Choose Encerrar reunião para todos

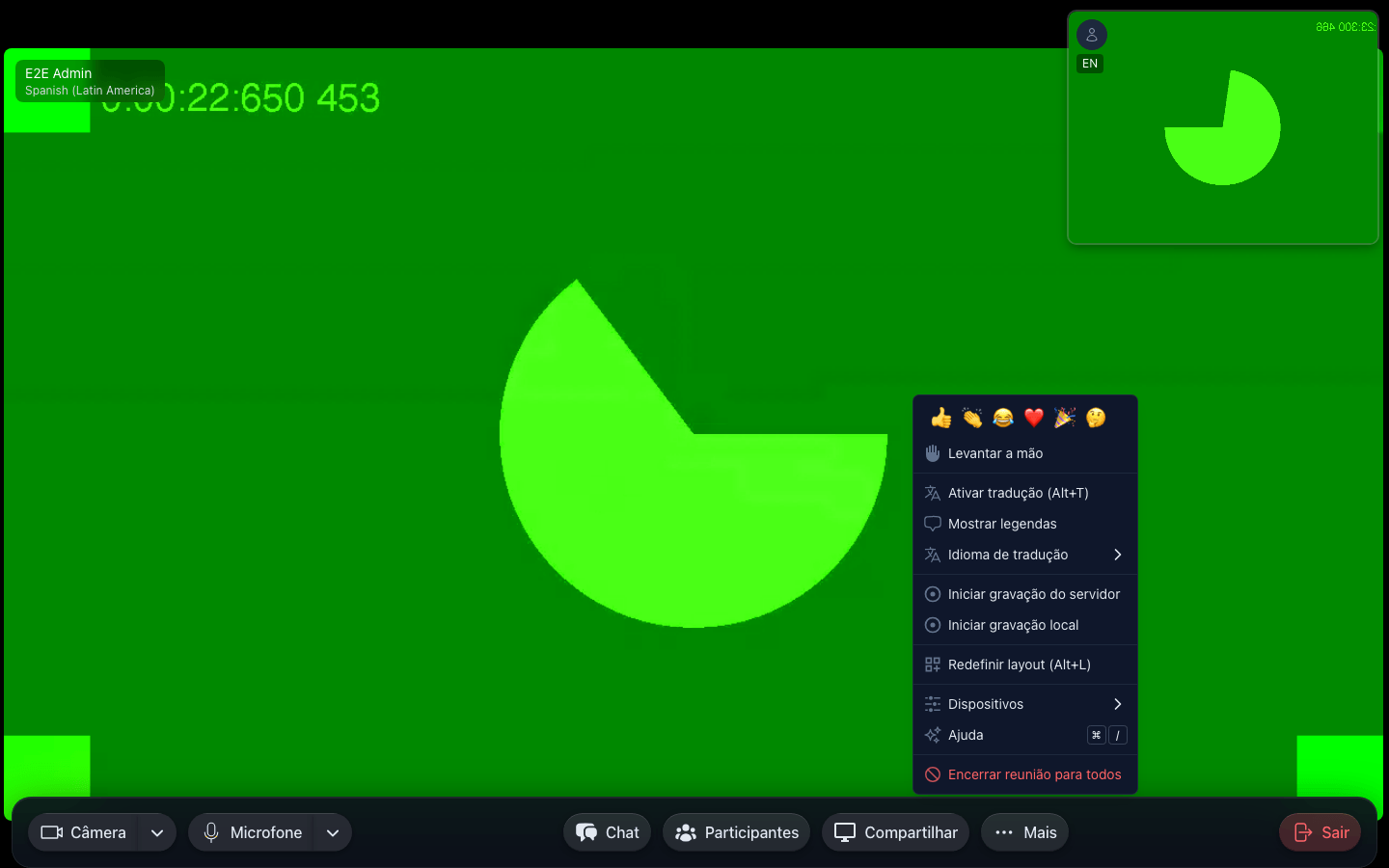[x=1025, y=774]
